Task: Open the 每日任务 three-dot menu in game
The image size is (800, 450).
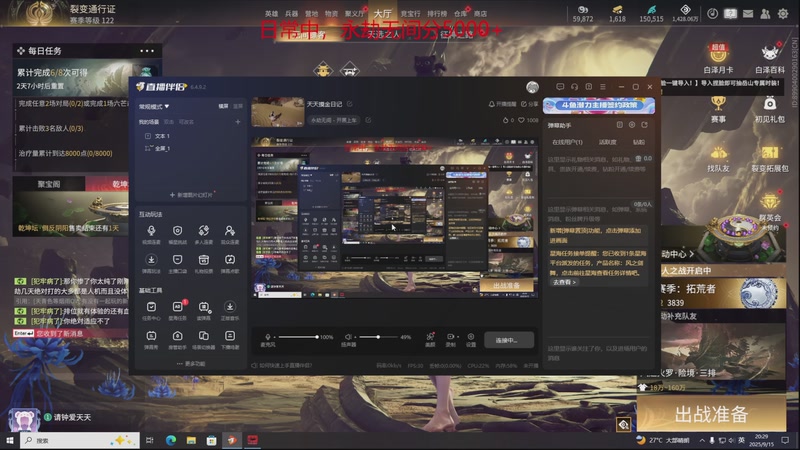Action: (147, 51)
